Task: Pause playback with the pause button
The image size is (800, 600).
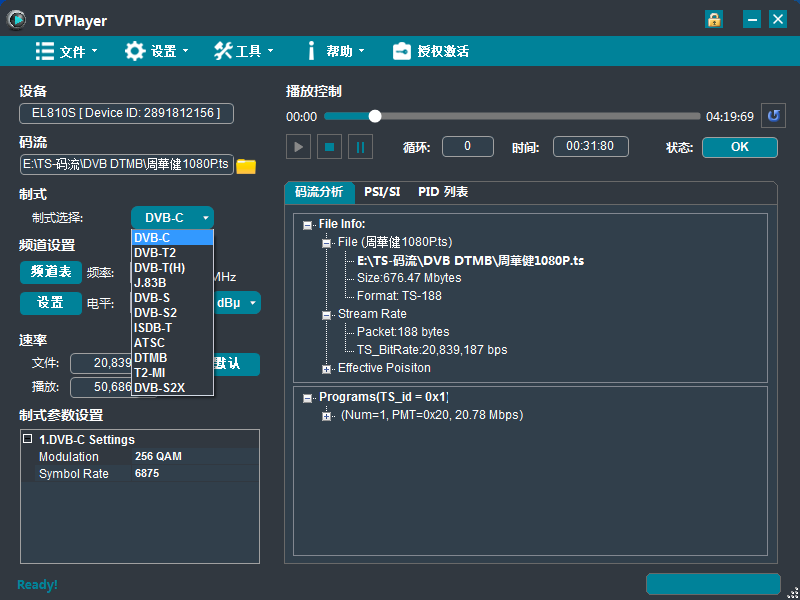Action: coord(360,147)
